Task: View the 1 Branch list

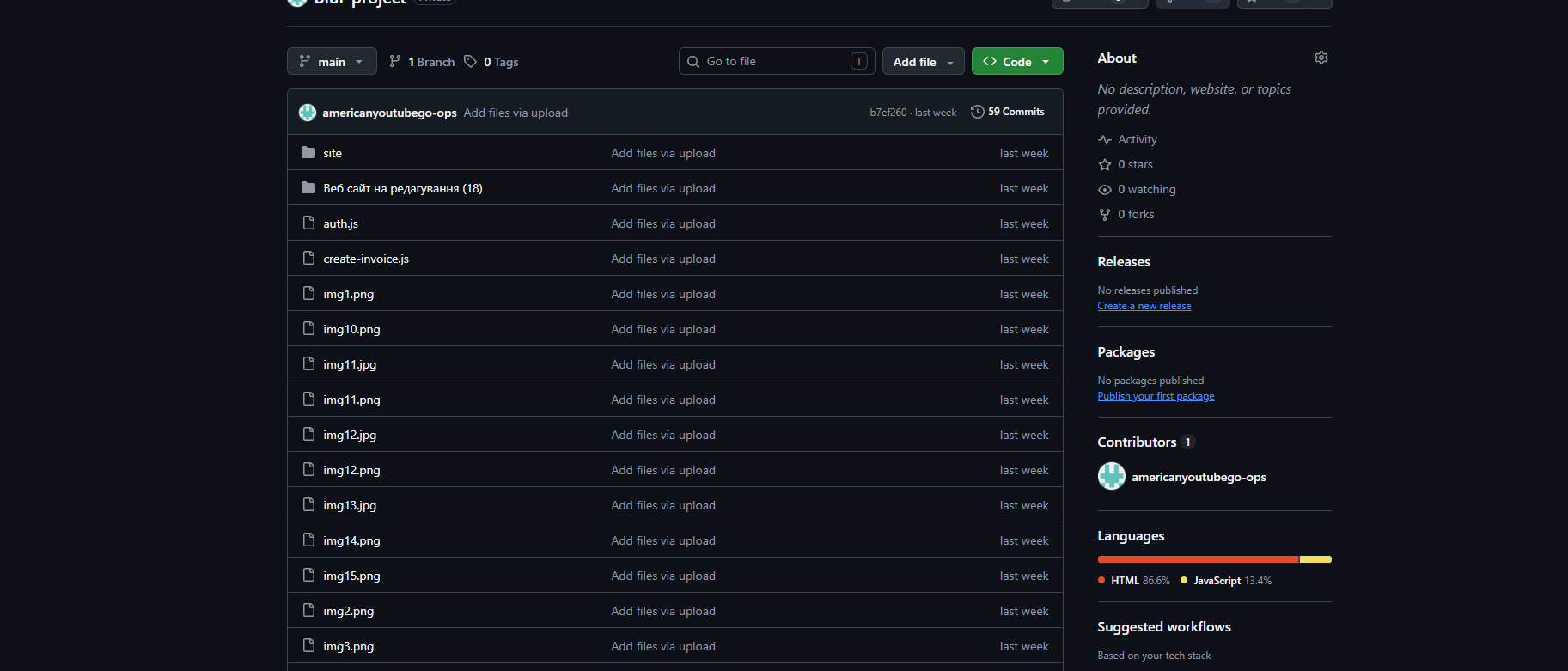Action: click(x=422, y=62)
